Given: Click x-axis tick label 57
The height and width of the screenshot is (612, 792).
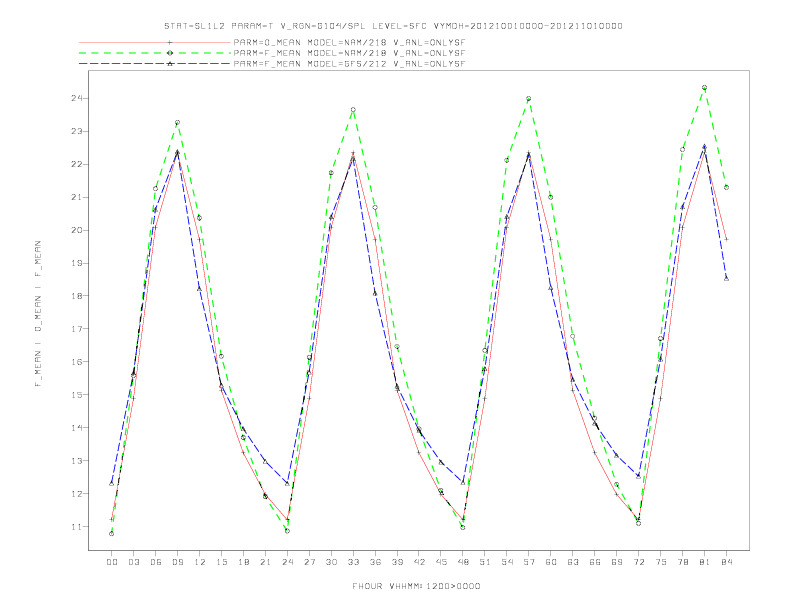Looking at the screenshot, I should coord(529,562).
